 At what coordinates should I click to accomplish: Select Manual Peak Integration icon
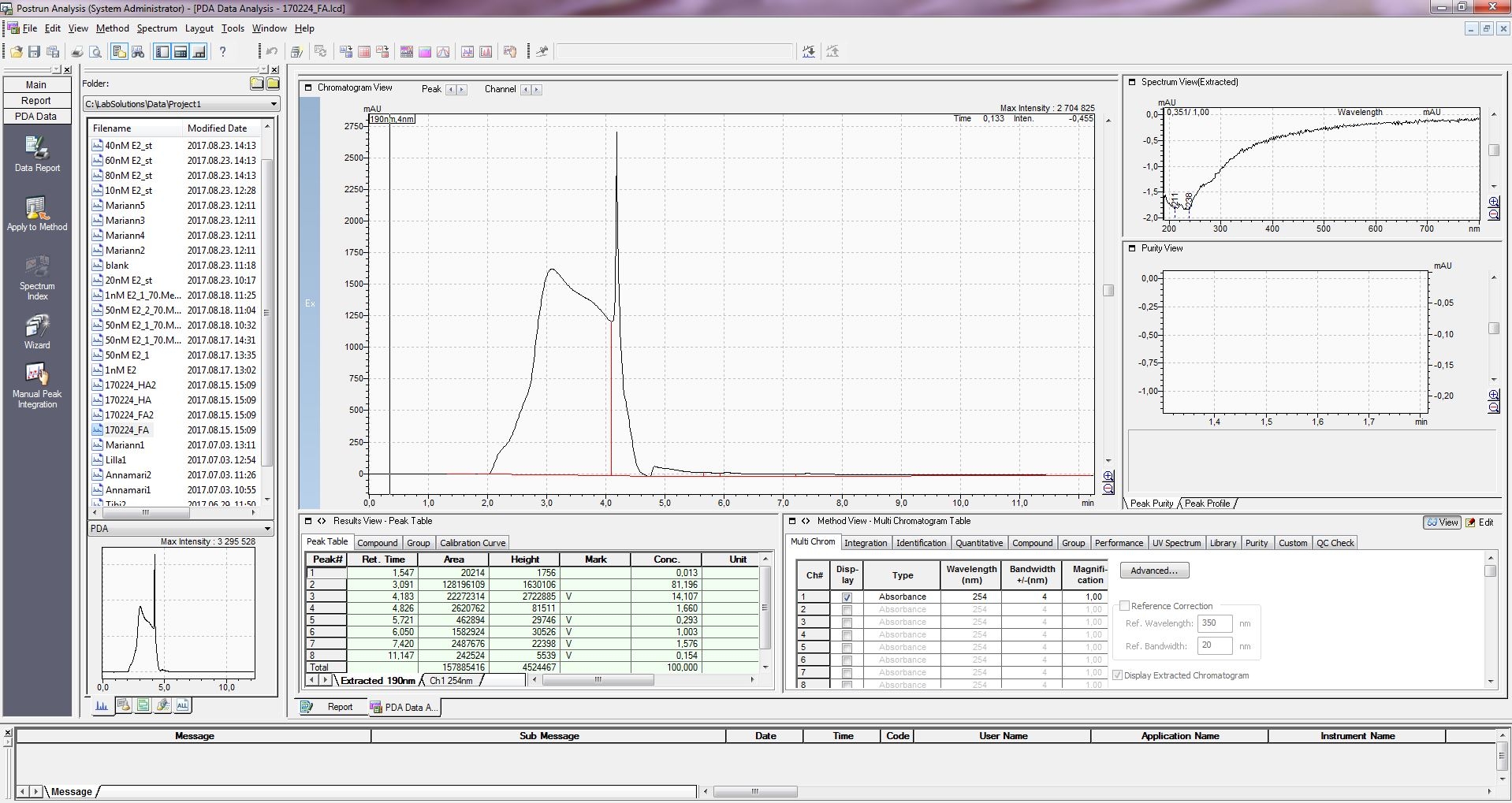pos(37,374)
